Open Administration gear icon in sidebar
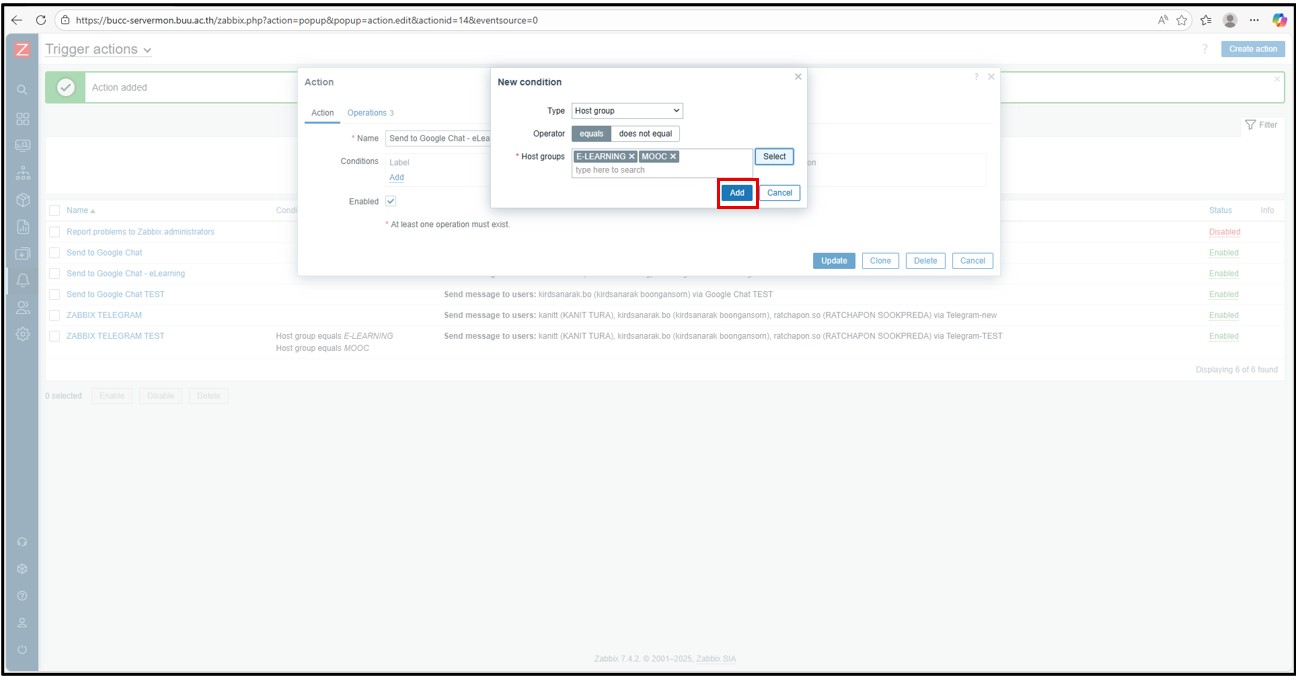 tap(22, 334)
